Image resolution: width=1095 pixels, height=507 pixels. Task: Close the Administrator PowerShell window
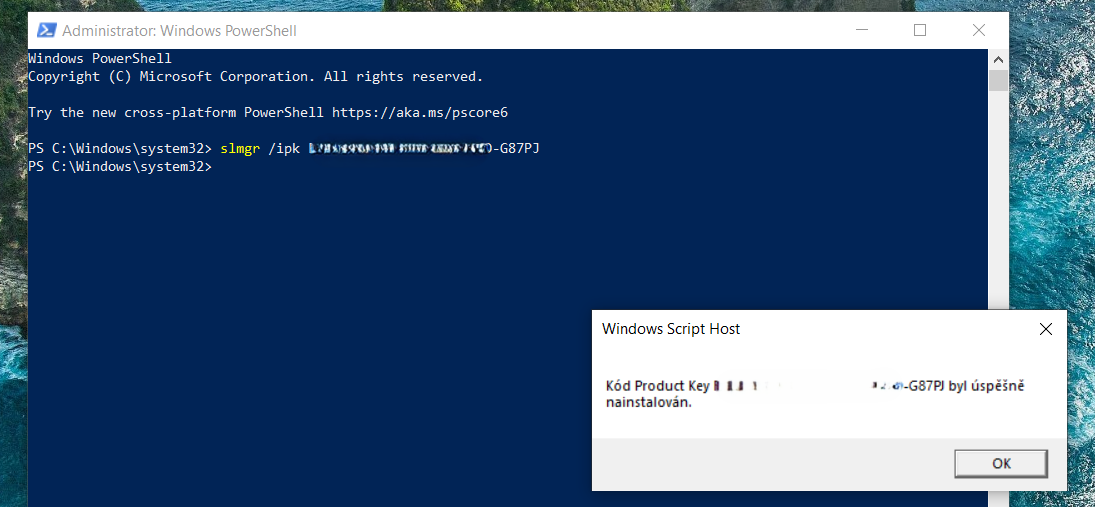point(979,31)
